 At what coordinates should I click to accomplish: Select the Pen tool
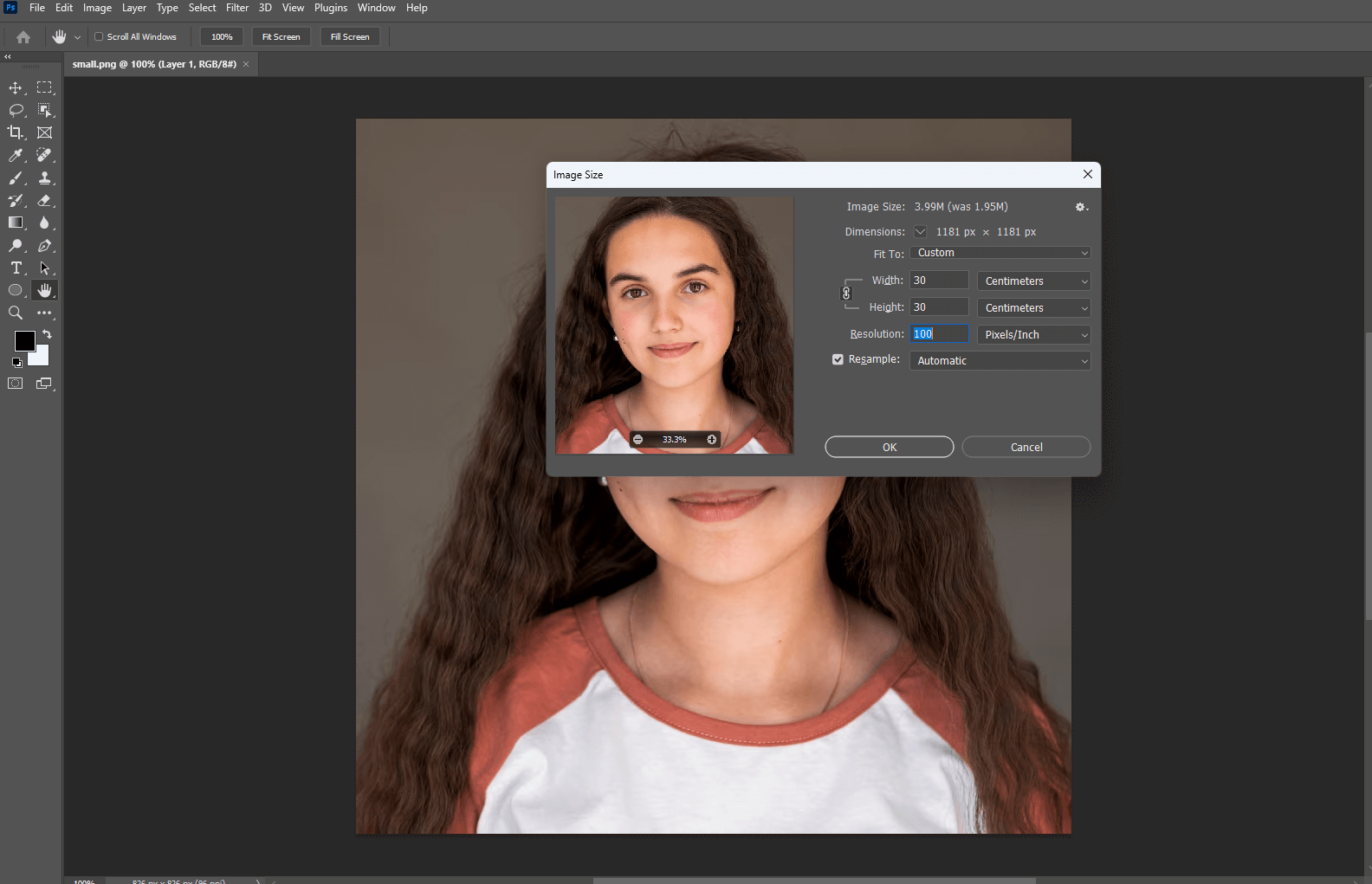[x=44, y=246]
